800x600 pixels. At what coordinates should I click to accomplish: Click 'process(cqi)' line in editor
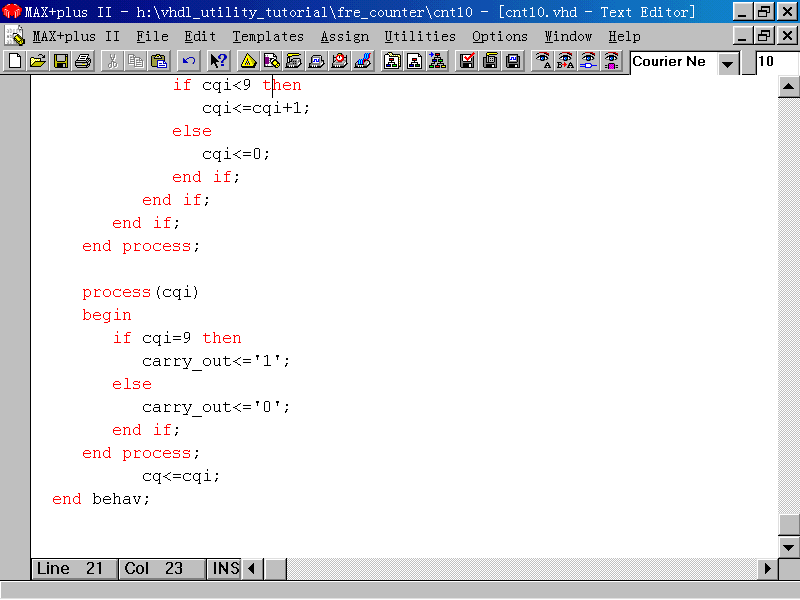[x=140, y=292]
